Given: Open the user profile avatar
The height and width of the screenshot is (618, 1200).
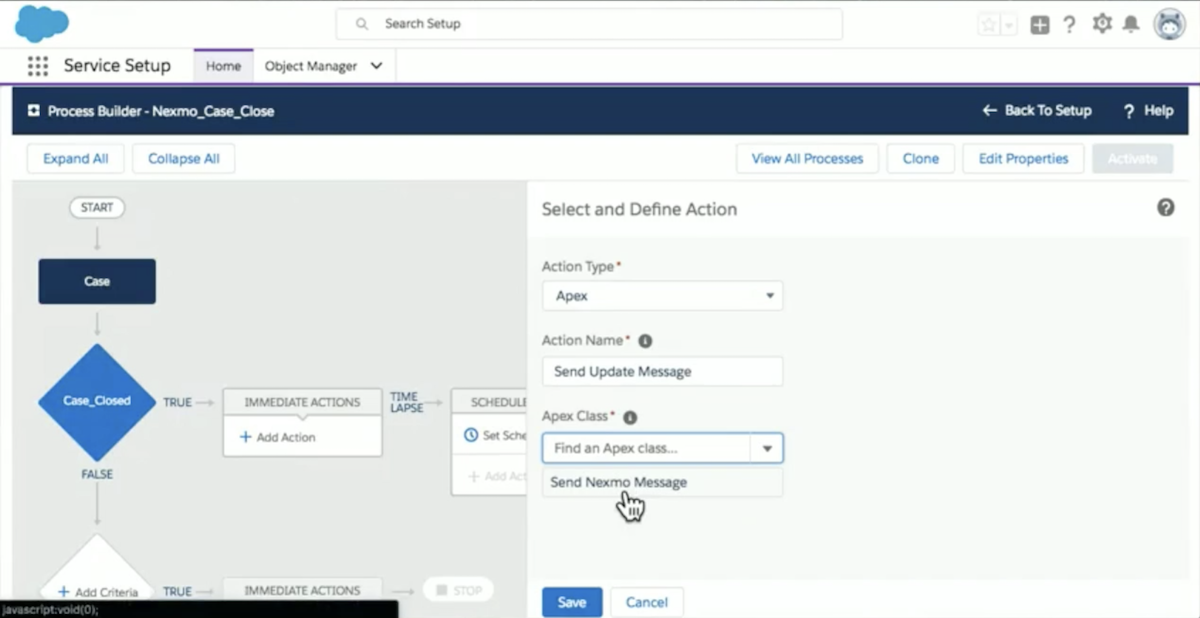Looking at the screenshot, I should tap(1169, 24).
